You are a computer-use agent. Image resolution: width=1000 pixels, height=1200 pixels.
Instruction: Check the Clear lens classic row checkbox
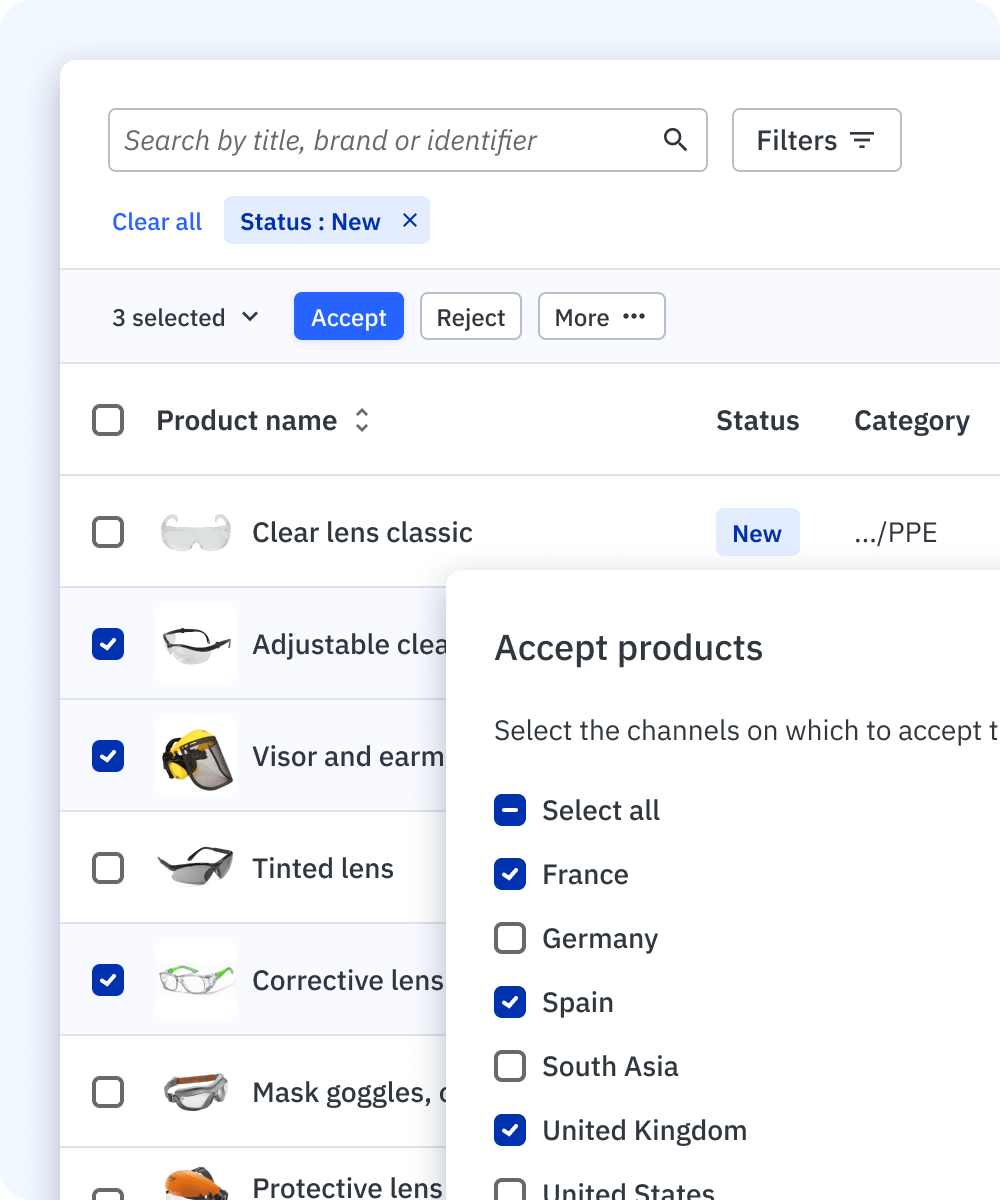point(108,532)
